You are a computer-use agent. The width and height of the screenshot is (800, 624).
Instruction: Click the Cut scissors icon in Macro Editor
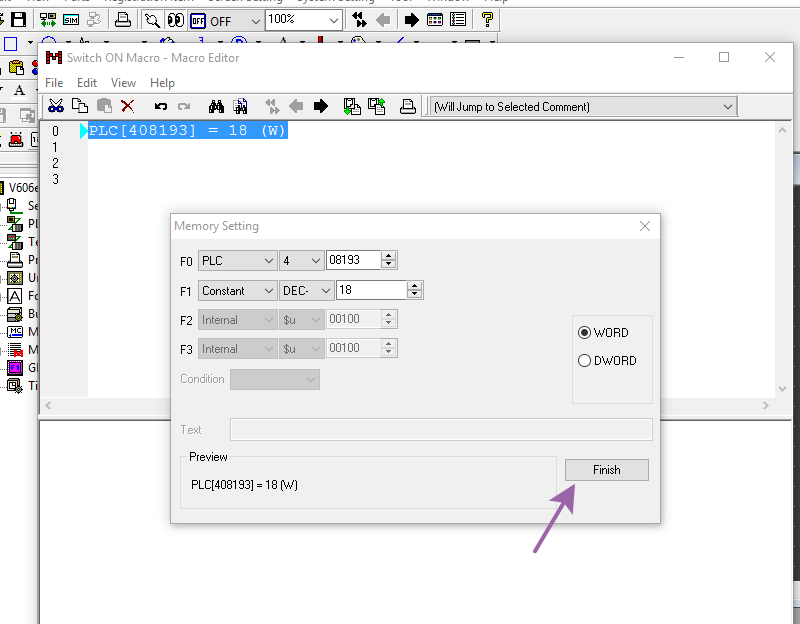coord(56,106)
